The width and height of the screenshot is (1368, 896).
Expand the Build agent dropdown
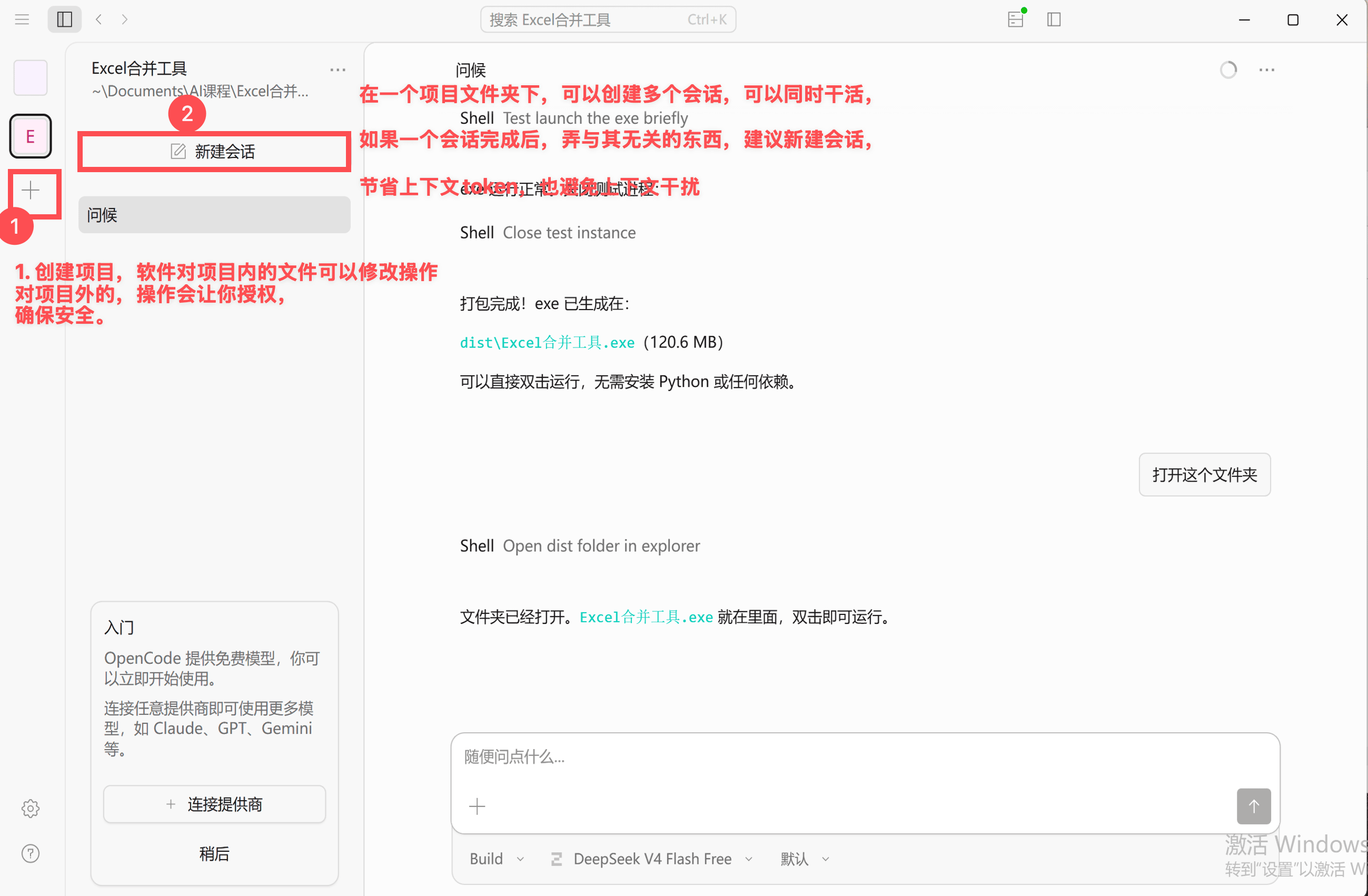point(497,859)
